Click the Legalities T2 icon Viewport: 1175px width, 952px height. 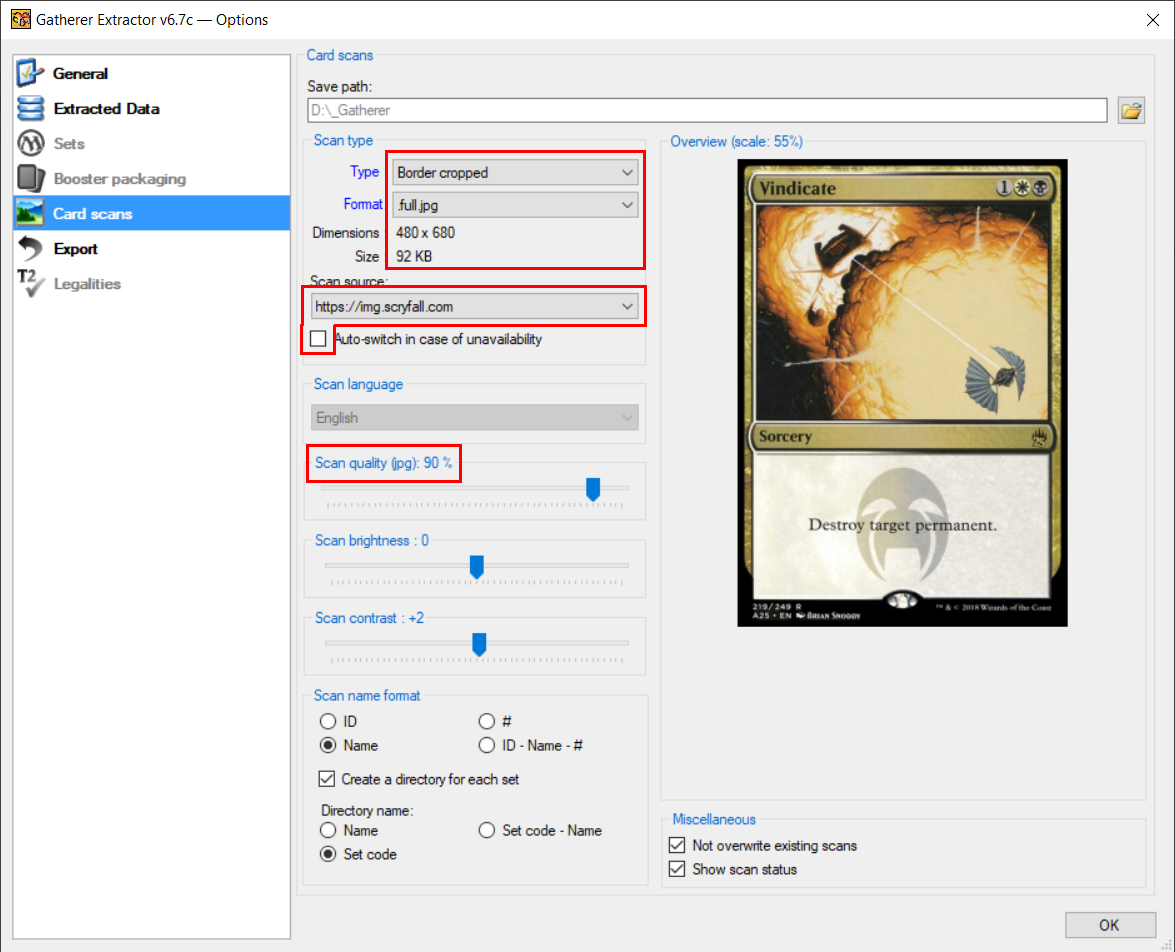click(31, 284)
